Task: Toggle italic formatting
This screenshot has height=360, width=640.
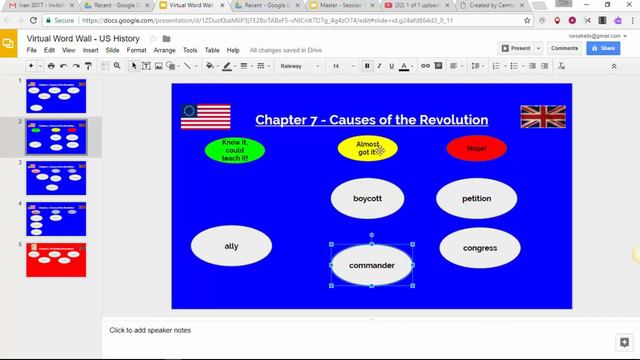Action: (x=379, y=66)
